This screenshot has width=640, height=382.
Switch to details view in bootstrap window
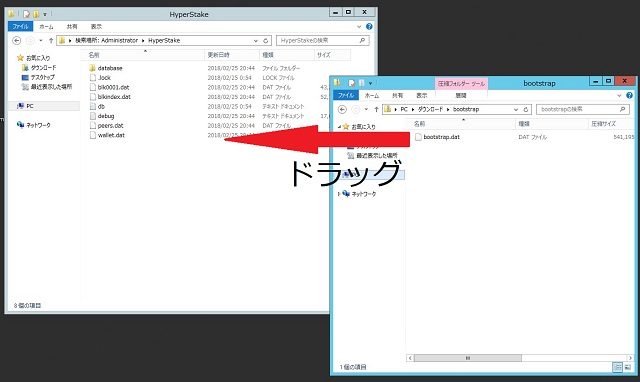pos(618,367)
